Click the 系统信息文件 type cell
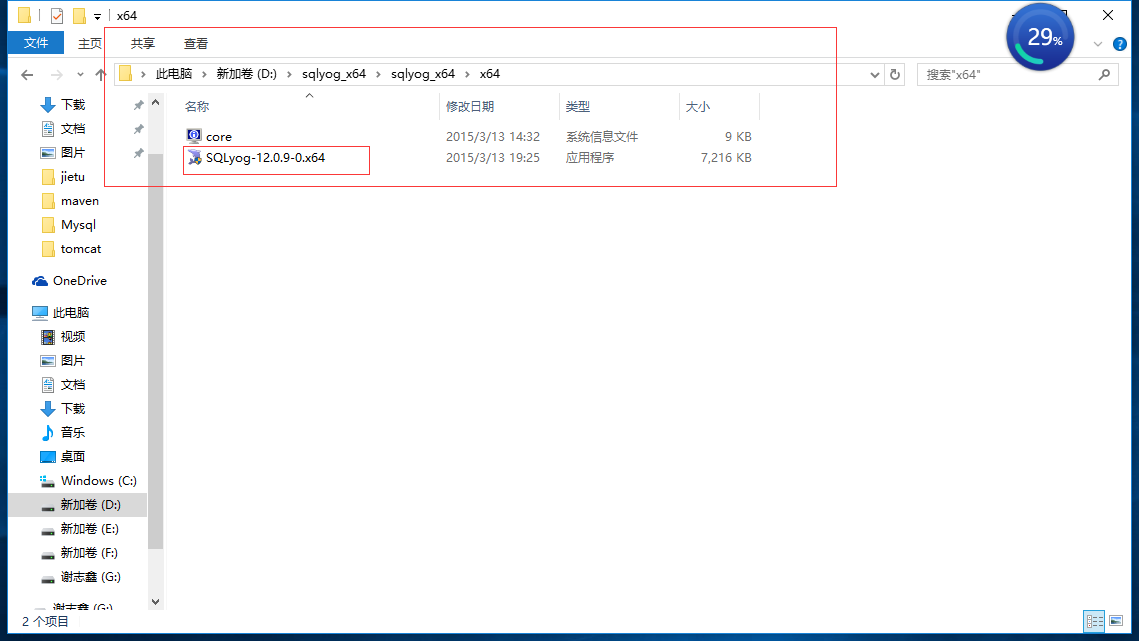The width and height of the screenshot is (1139, 641). tap(602, 137)
